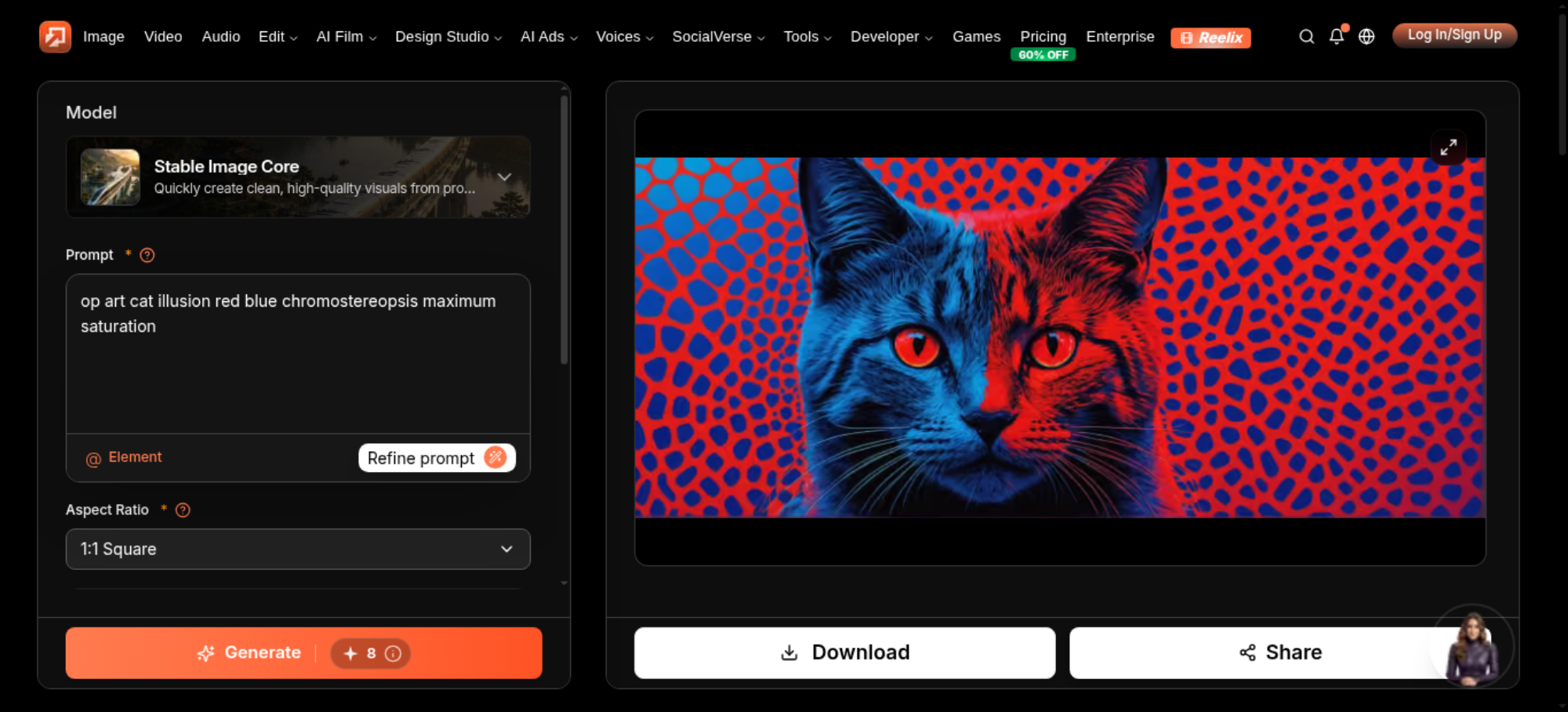This screenshot has width=1568, height=712.
Task: Open the search magnifier icon
Action: [1306, 37]
